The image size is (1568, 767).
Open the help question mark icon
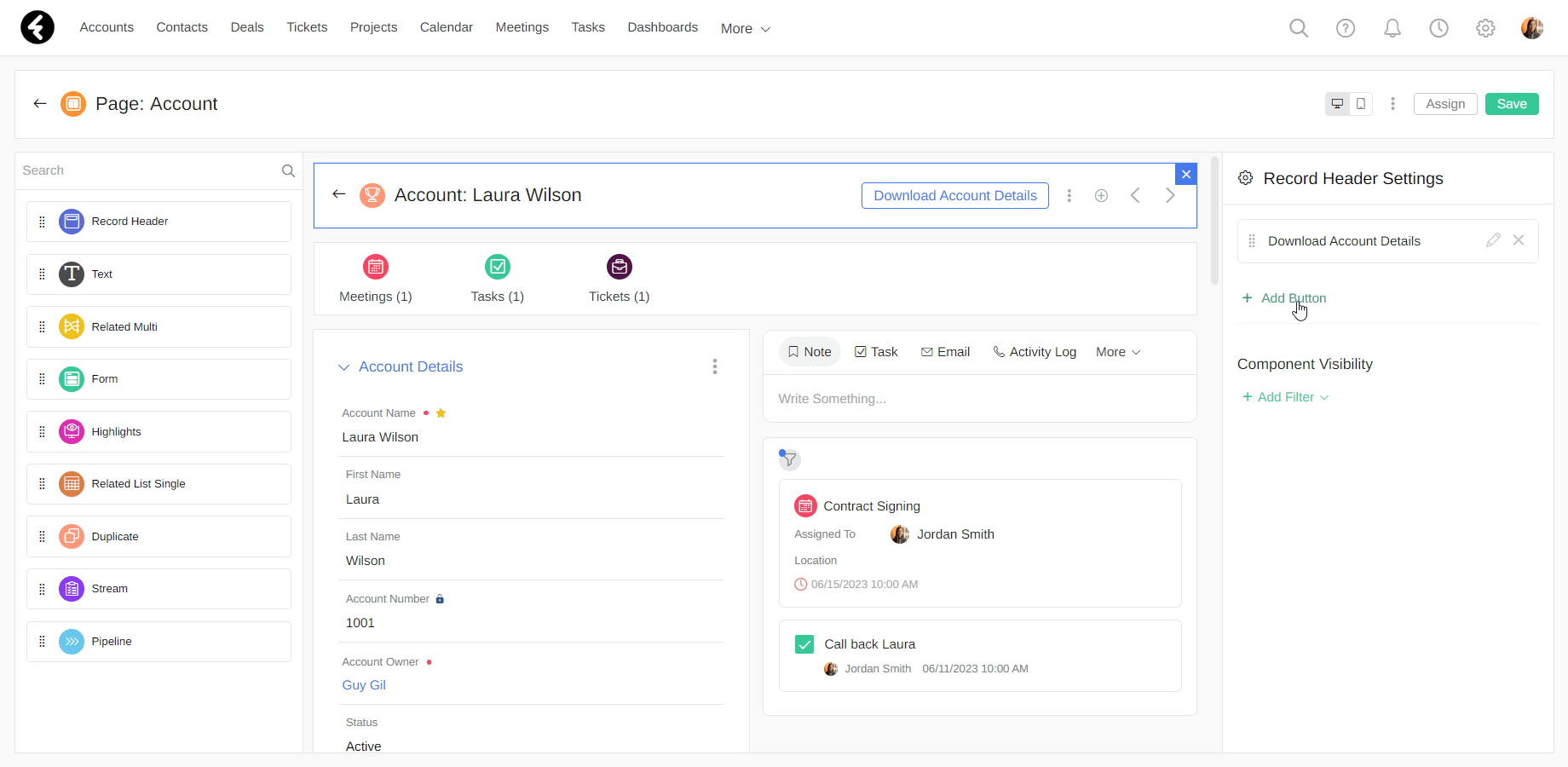pyautogui.click(x=1346, y=28)
